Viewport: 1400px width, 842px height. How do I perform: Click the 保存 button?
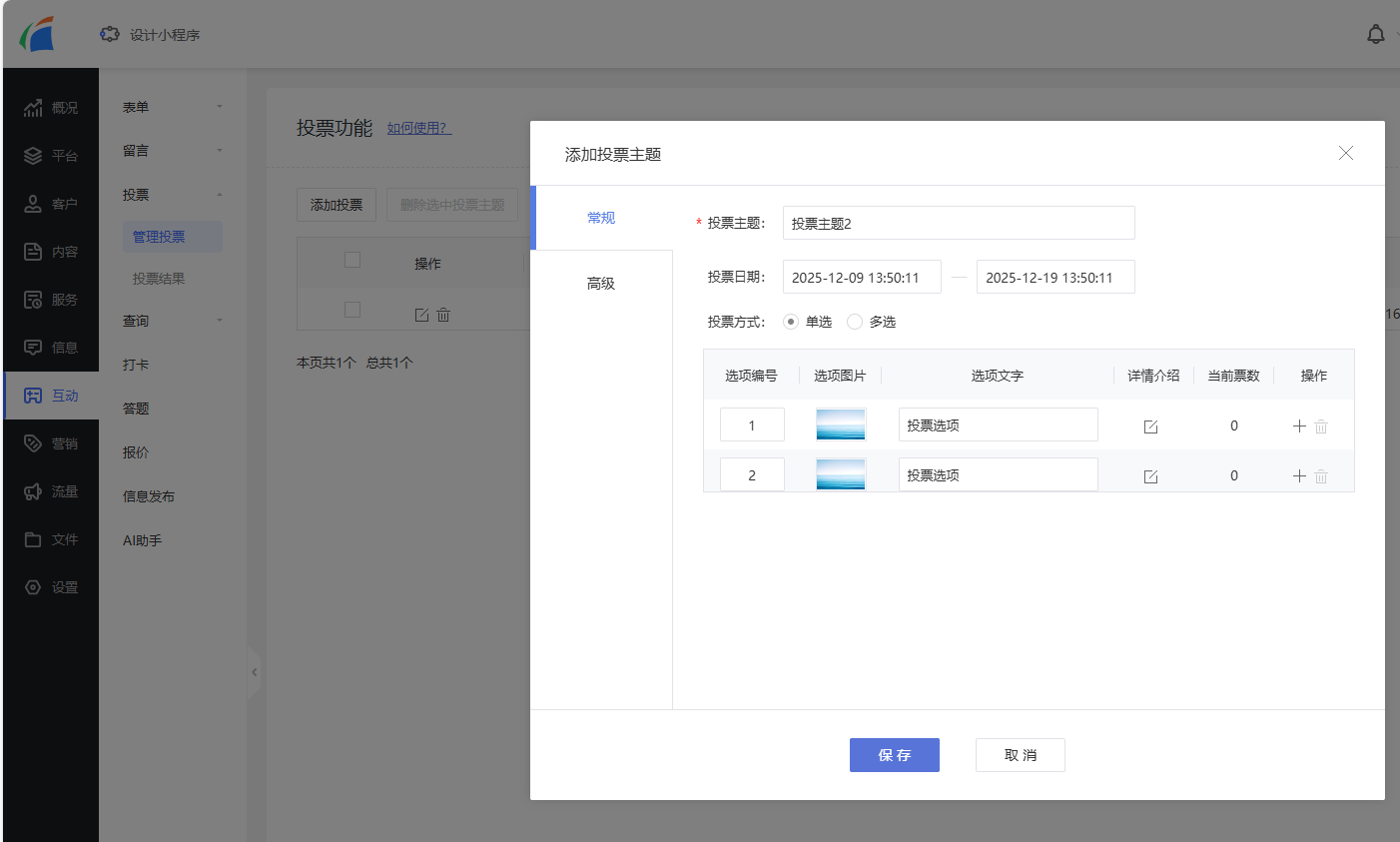pos(894,755)
